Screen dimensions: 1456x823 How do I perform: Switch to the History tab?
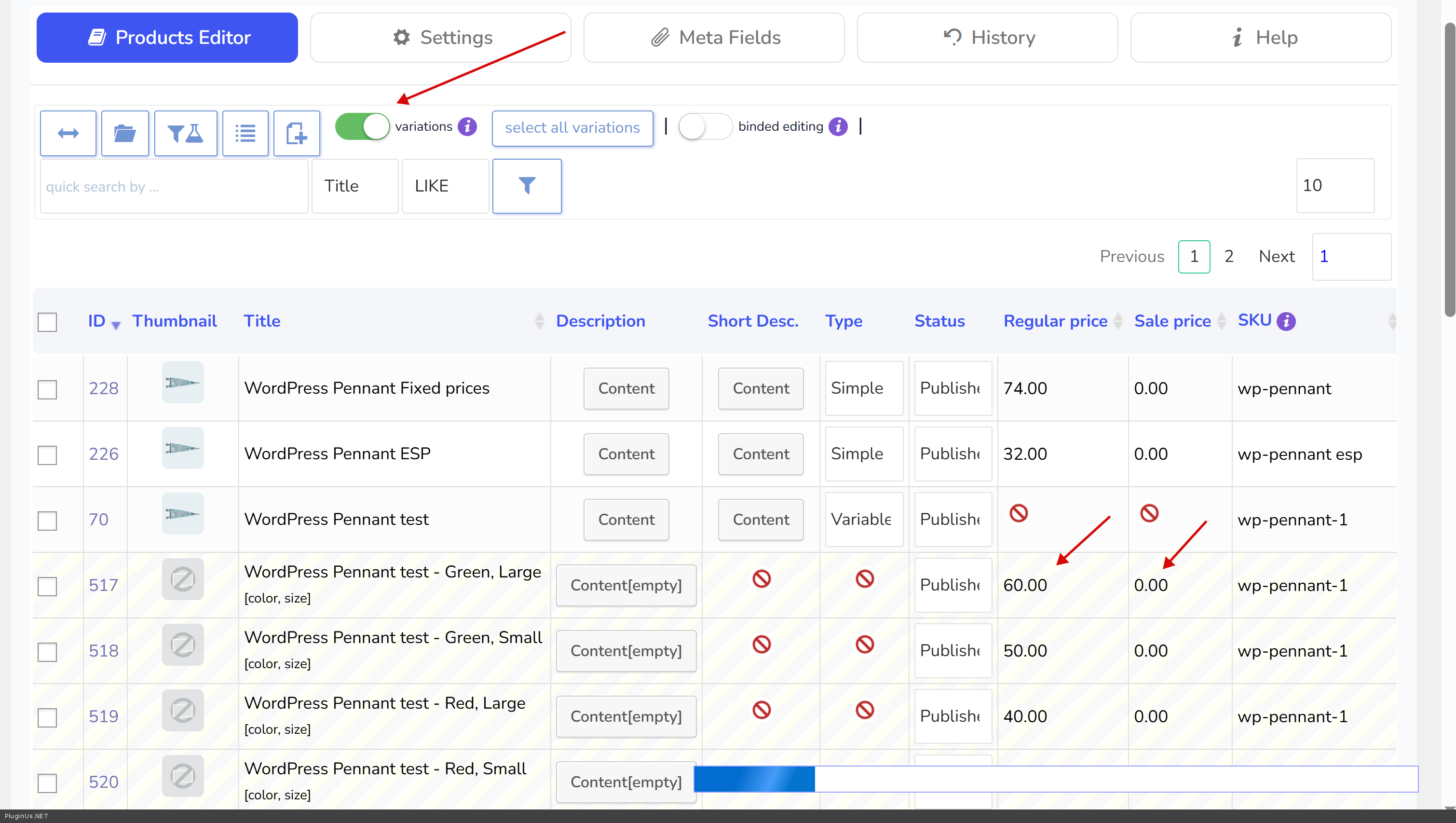coord(987,38)
